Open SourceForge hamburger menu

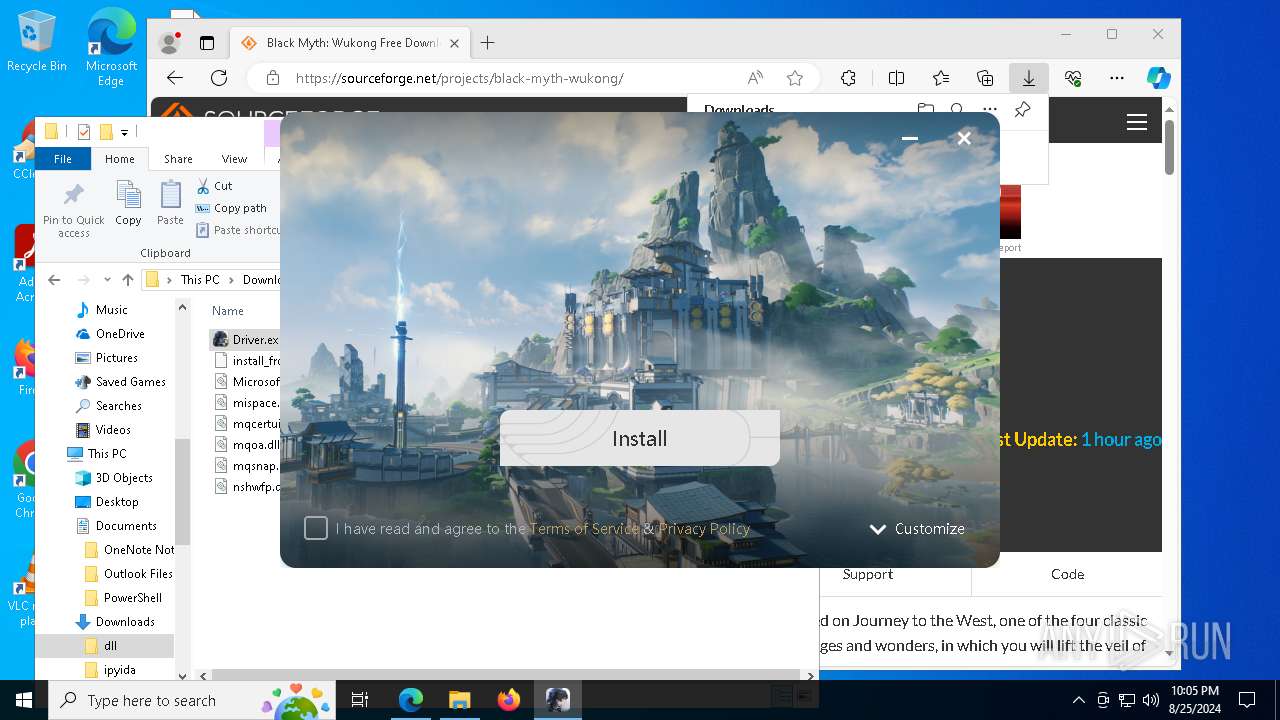click(x=1136, y=122)
